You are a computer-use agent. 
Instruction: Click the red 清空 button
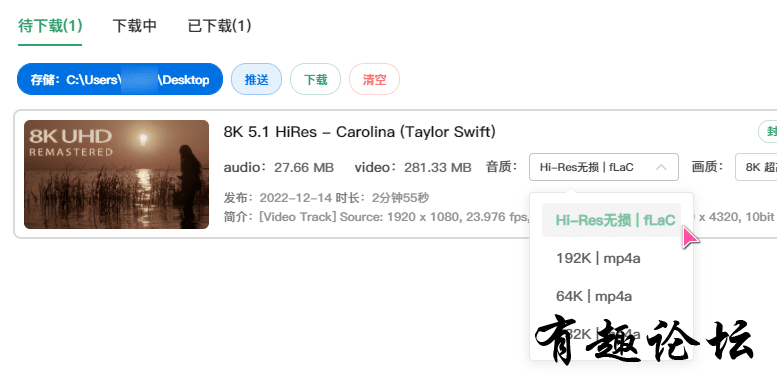[374, 79]
